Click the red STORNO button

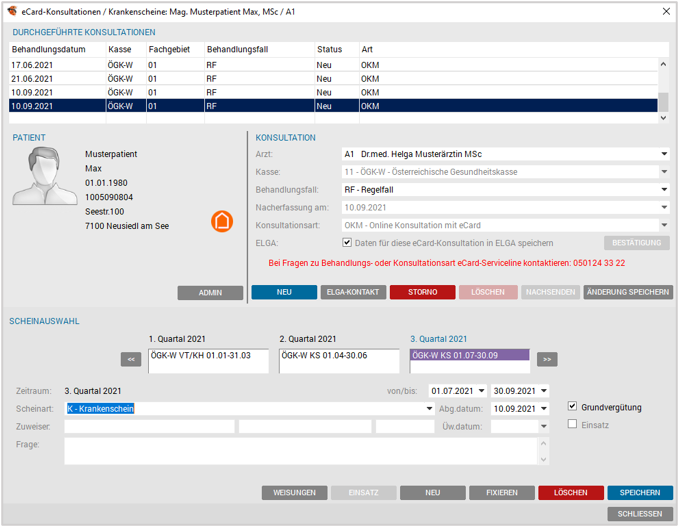pyautogui.click(x=422, y=292)
